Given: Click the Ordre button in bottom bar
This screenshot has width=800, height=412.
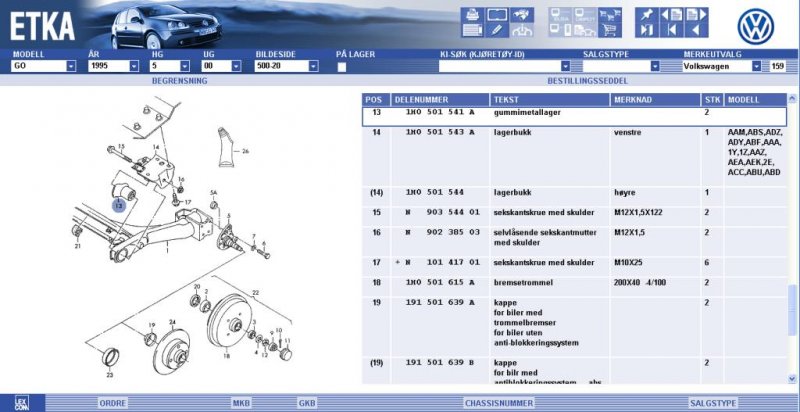Looking at the screenshot, I should point(113,402).
